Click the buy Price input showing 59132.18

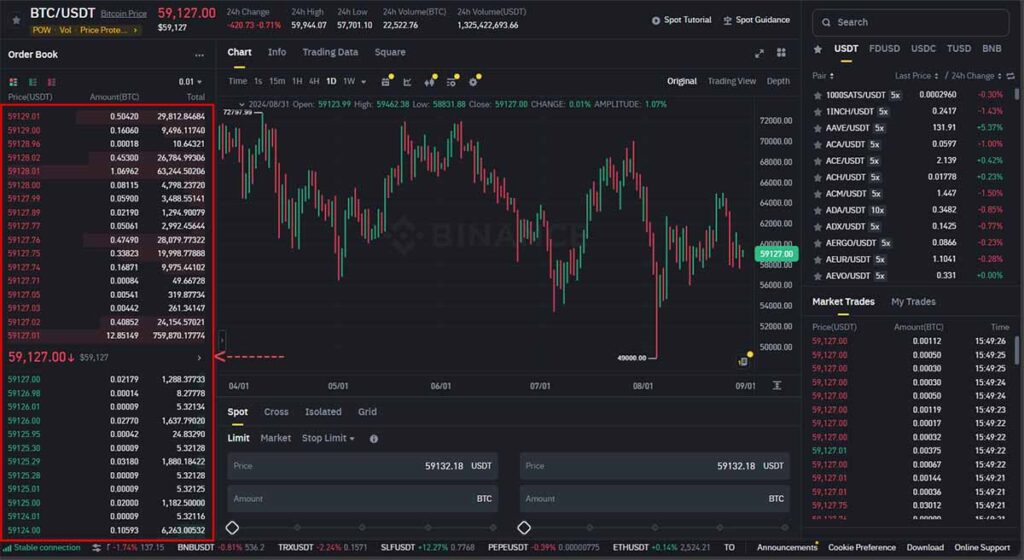[362, 466]
